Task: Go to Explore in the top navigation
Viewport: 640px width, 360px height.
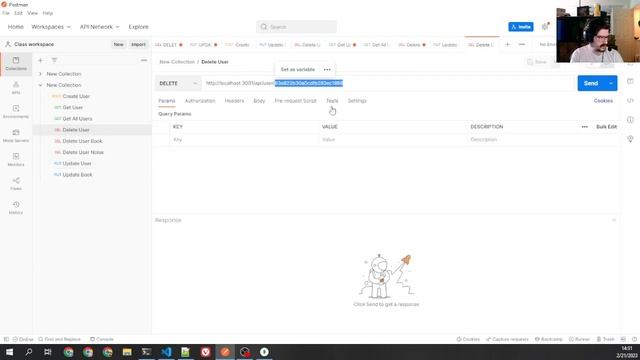Action: click(x=138, y=27)
